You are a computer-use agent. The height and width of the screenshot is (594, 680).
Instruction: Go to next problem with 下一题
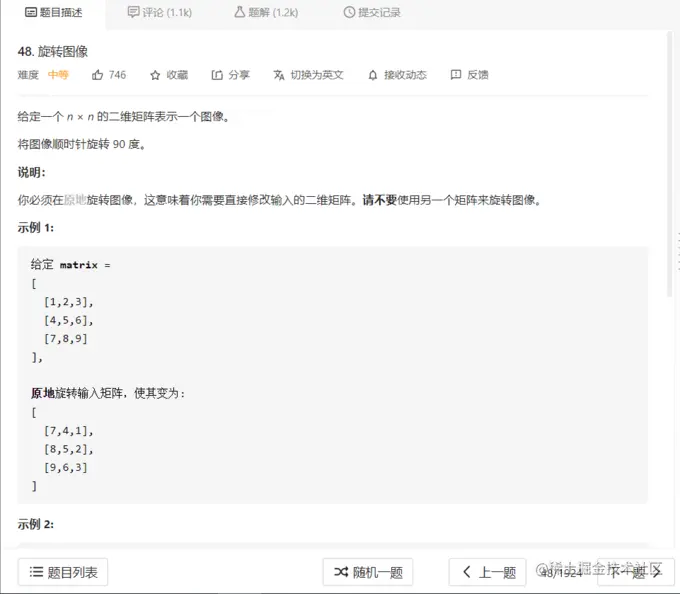[636, 572]
